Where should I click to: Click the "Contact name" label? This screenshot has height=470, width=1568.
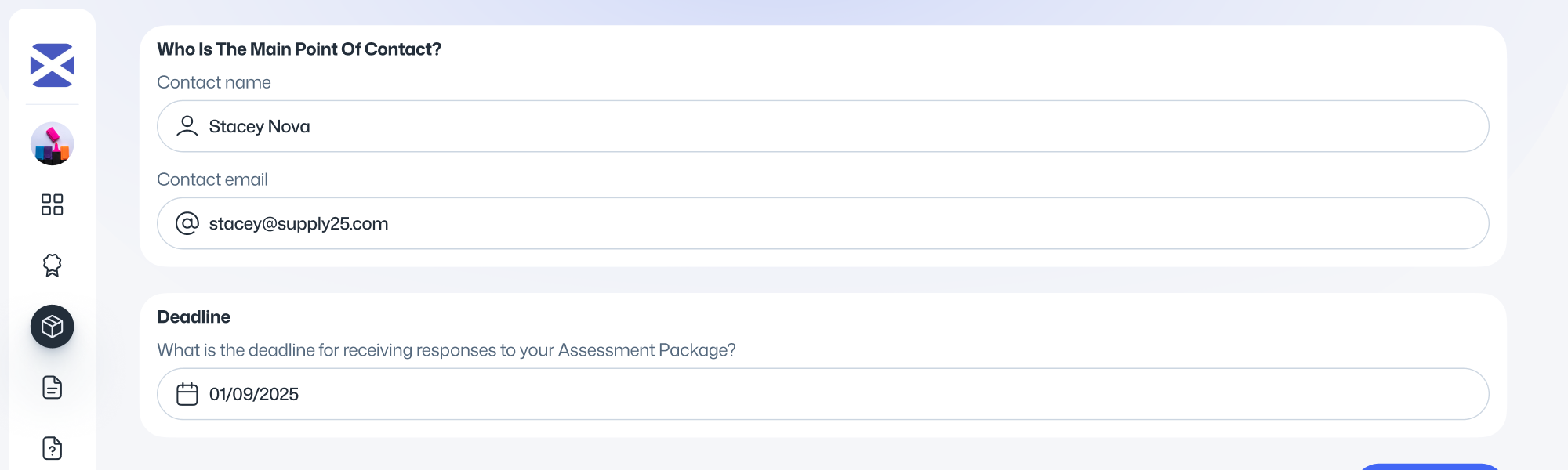click(214, 82)
